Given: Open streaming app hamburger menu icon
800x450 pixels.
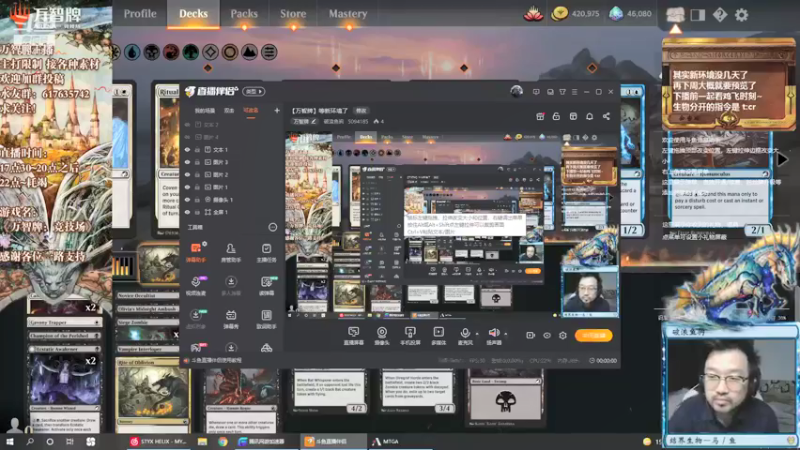Looking at the screenshot, I should click(x=574, y=92).
